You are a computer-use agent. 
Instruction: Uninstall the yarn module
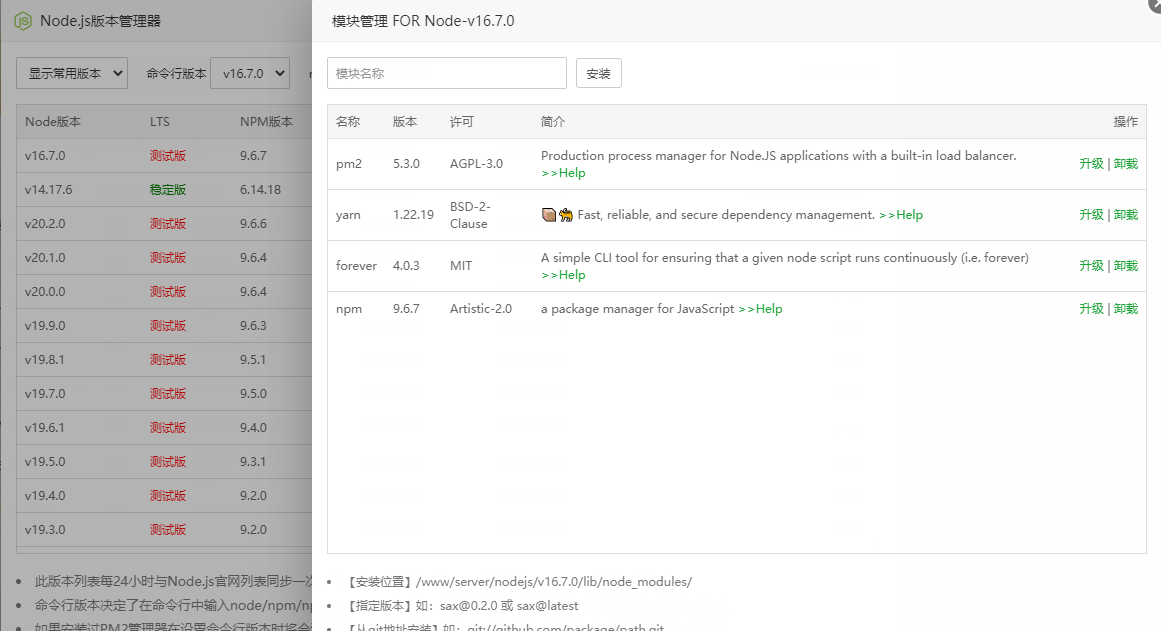point(1126,215)
